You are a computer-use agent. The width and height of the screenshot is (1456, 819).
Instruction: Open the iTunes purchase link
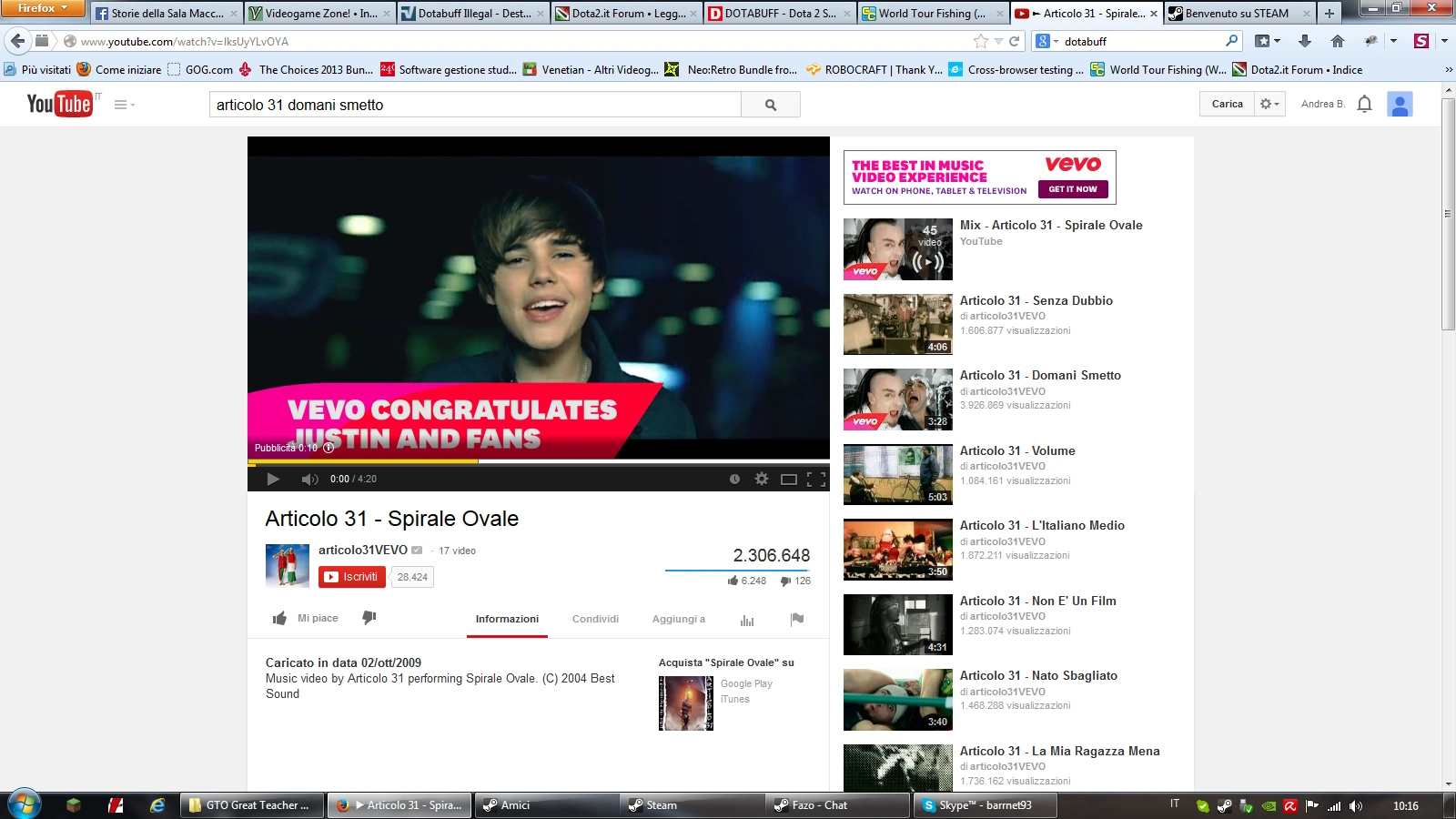click(735, 699)
